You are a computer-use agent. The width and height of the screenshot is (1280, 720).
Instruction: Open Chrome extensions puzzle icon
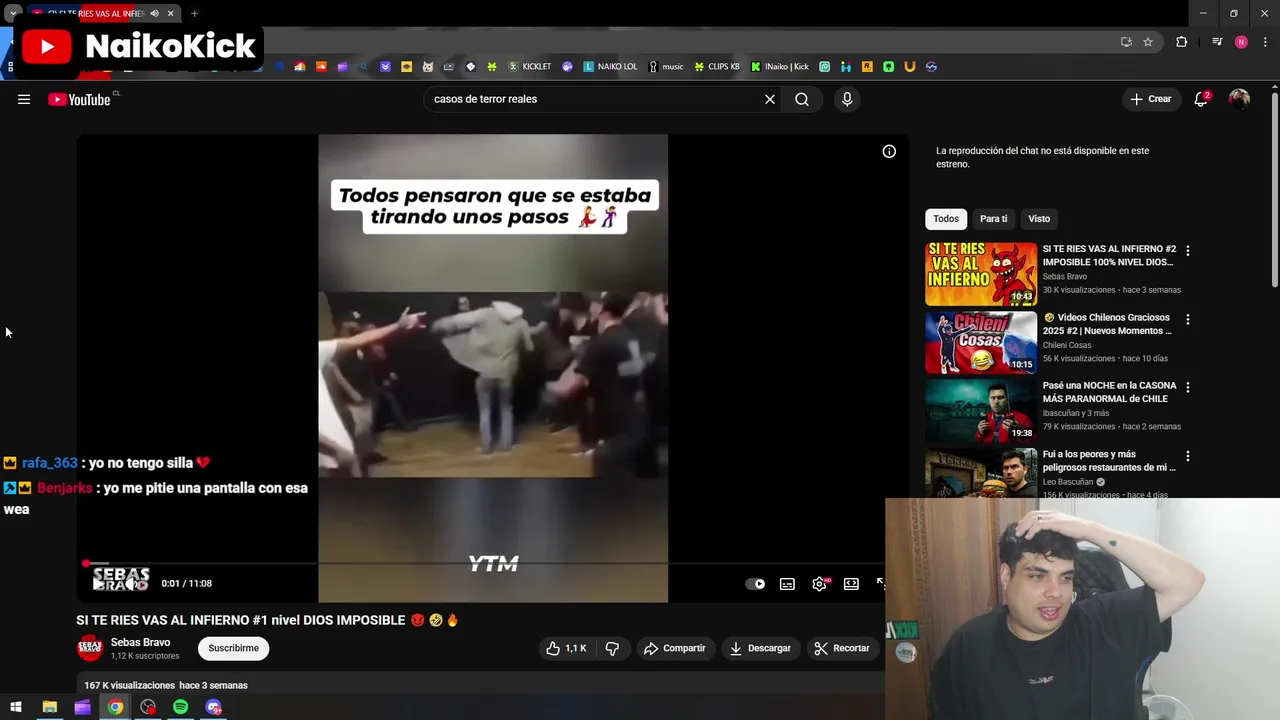[x=1182, y=42]
